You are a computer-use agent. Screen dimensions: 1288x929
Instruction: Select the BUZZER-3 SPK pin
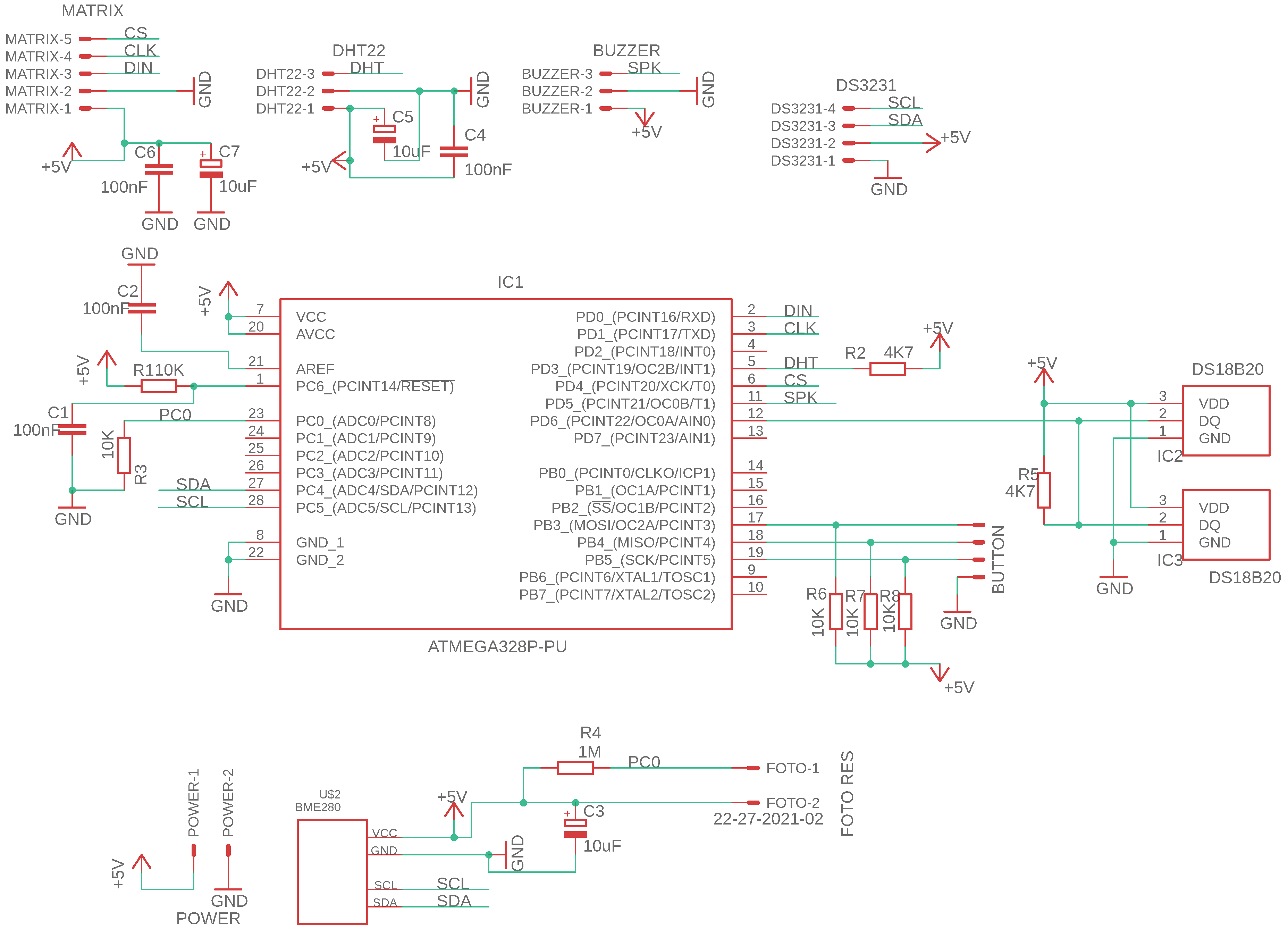click(606, 74)
